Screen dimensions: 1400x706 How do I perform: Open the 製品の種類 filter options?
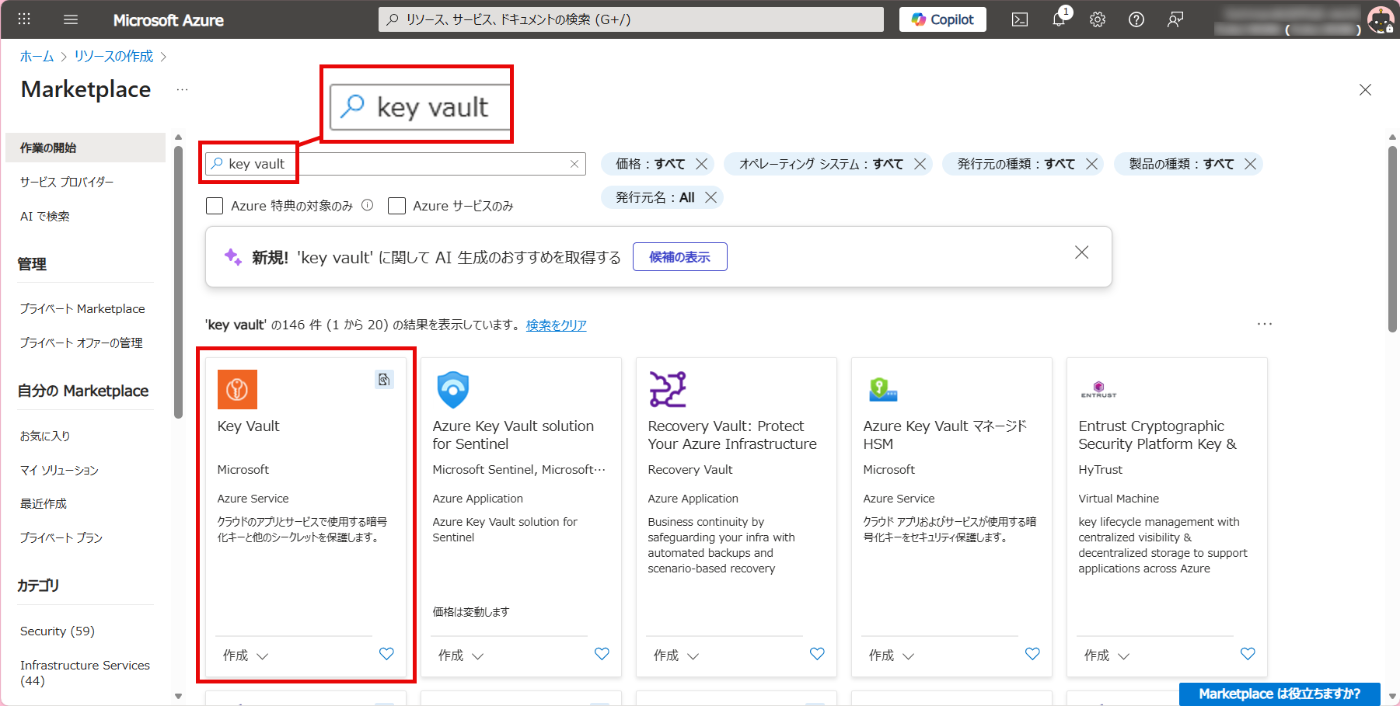click(x=1181, y=164)
